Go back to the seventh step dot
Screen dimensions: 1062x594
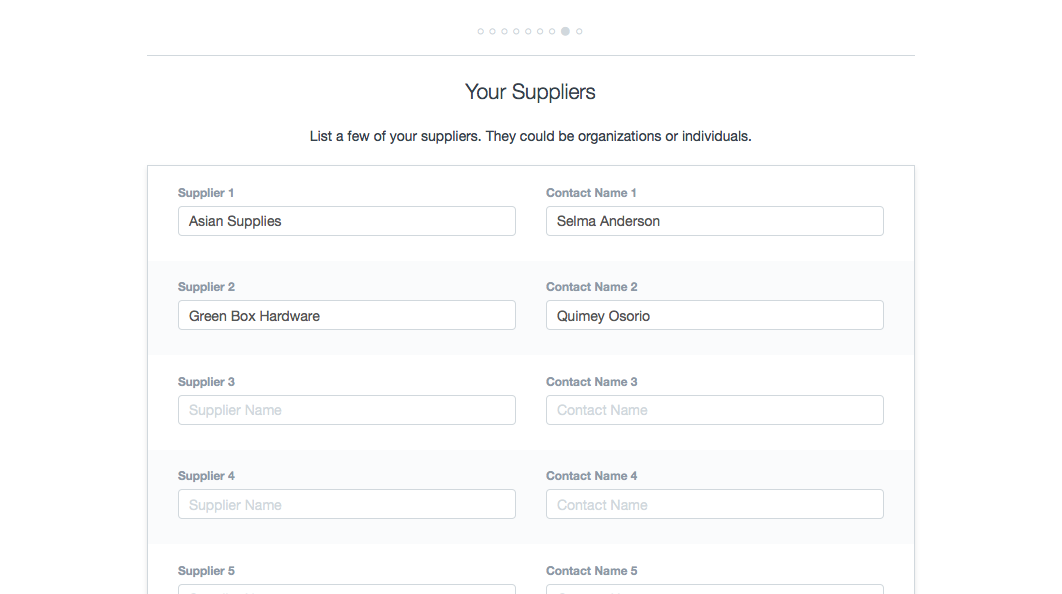tap(553, 32)
